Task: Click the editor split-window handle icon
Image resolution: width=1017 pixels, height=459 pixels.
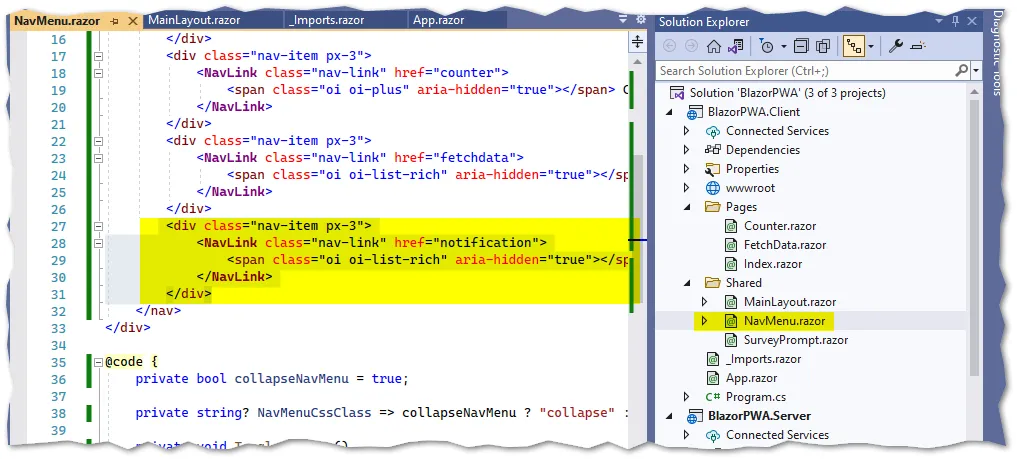Action: 637,43
